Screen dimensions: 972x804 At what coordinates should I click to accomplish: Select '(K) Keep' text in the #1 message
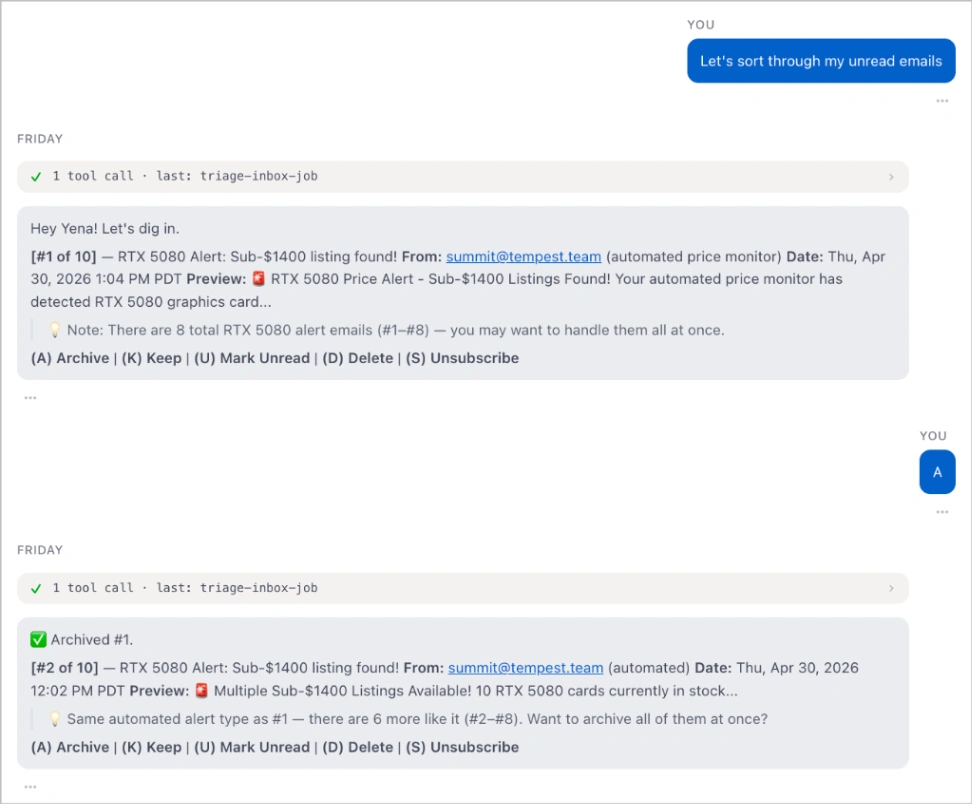click(x=151, y=358)
